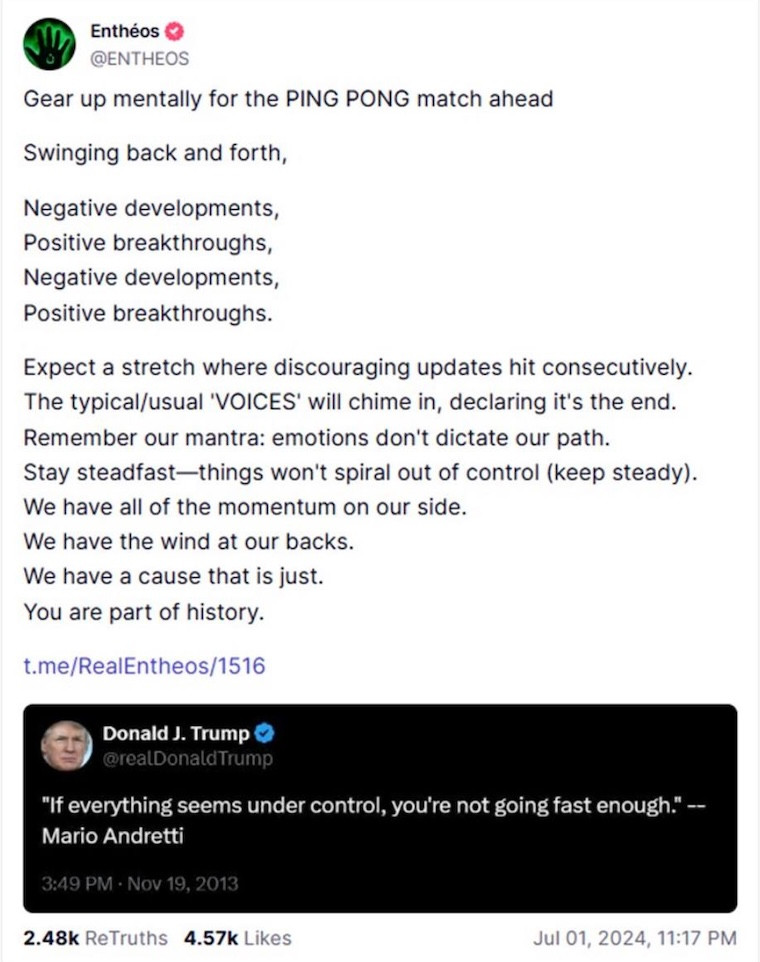
Task: View the 4.57k Likes list
Action: pyautogui.click(x=238, y=938)
